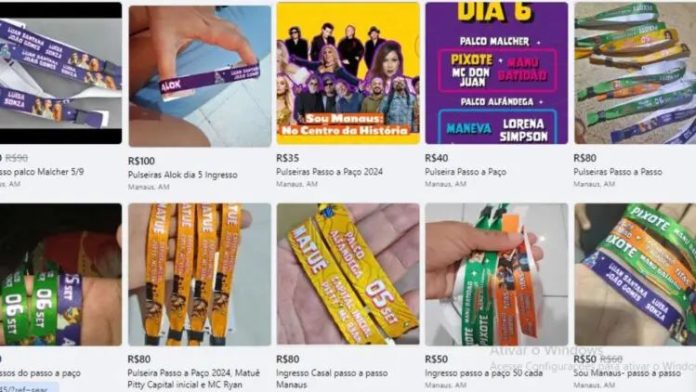Click 'Pulseira Passo a Paço 2024, Matuê' title
Viewport: 696px width, 392px height.
(x=194, y=379)
